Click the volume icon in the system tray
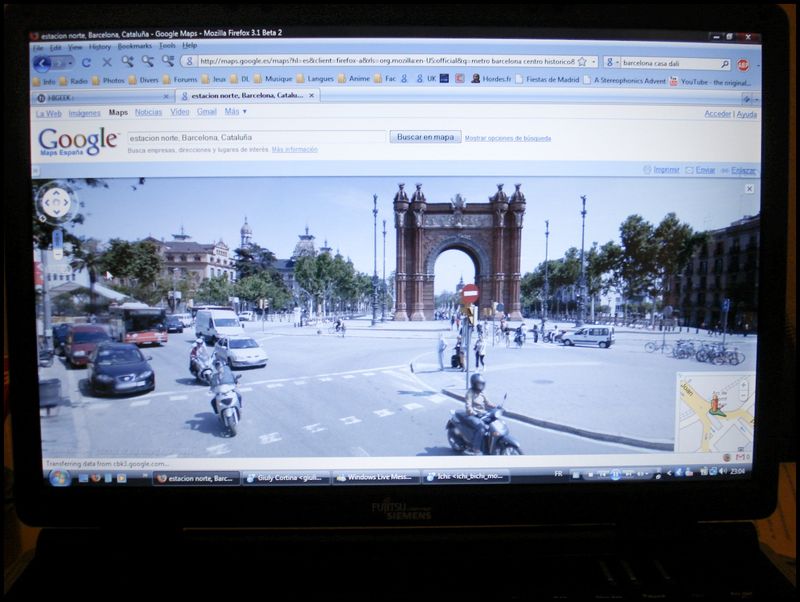The image size is (800, 602). (x=722, y=471)
